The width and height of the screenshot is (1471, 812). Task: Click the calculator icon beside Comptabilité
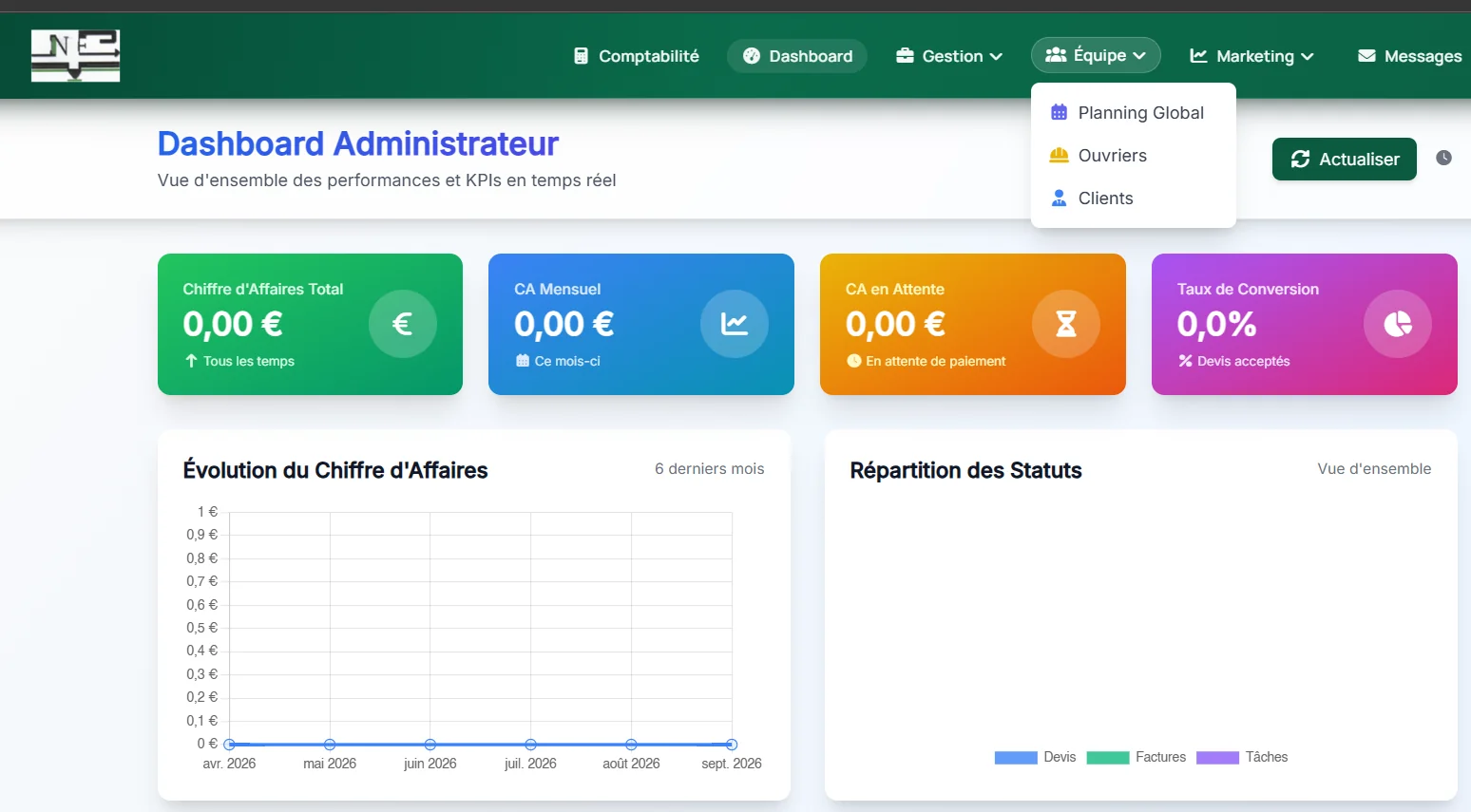click(581, 56)
